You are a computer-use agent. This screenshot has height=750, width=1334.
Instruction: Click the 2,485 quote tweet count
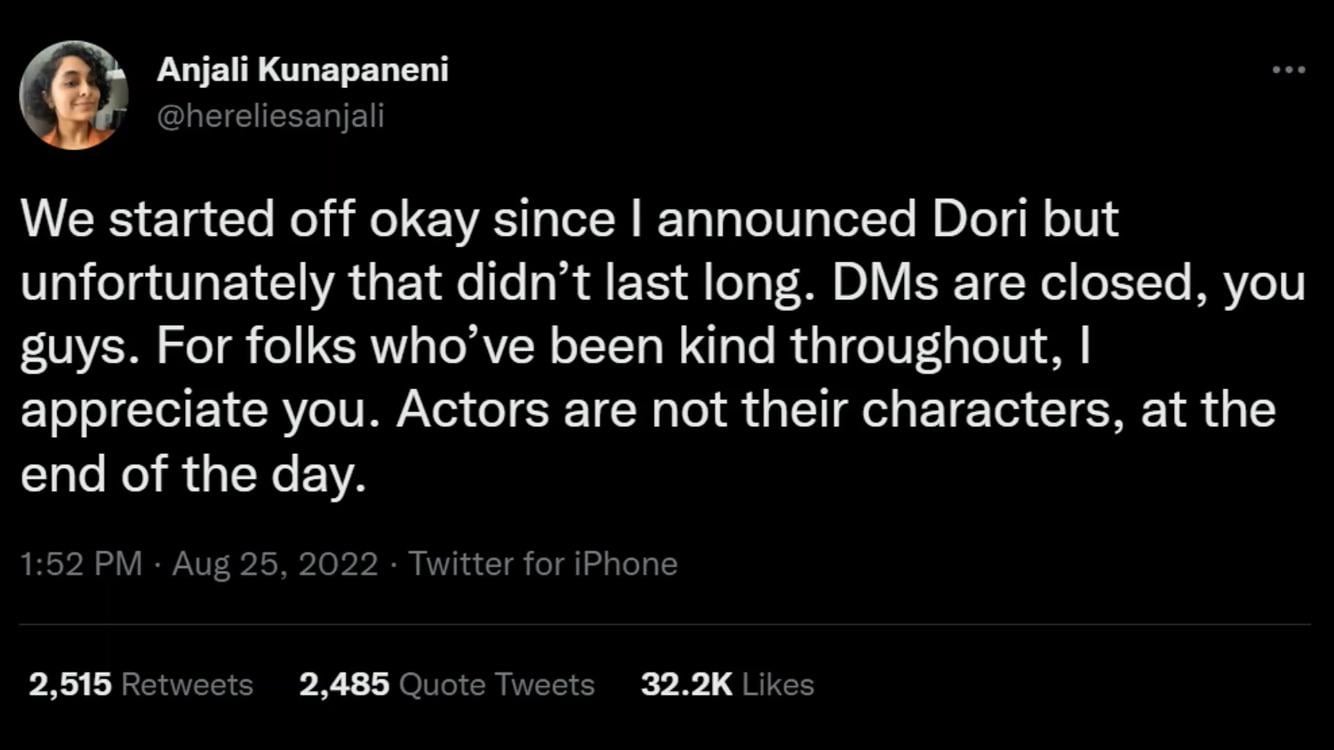[x=343, y=685]
